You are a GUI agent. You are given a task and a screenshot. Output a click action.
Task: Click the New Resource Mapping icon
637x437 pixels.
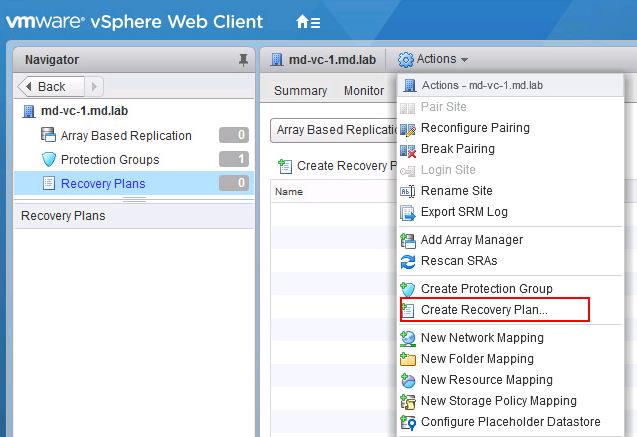[x=408, y=381]
